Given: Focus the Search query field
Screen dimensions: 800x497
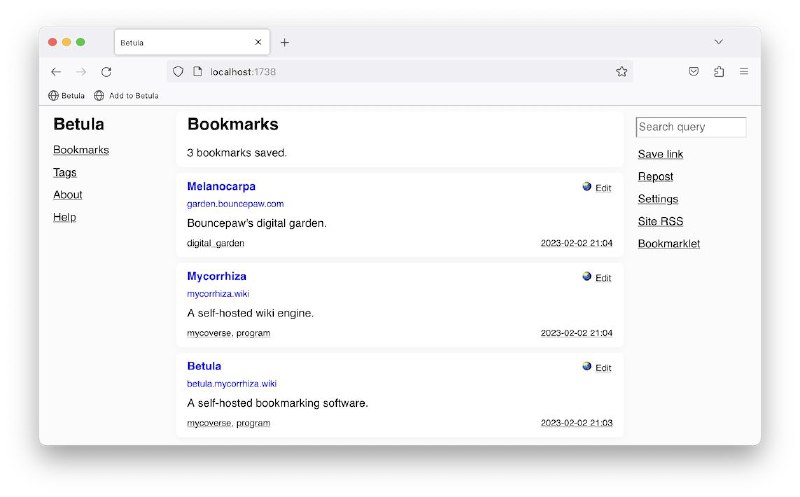Looking at the screenshot, I should coord(691,127).
